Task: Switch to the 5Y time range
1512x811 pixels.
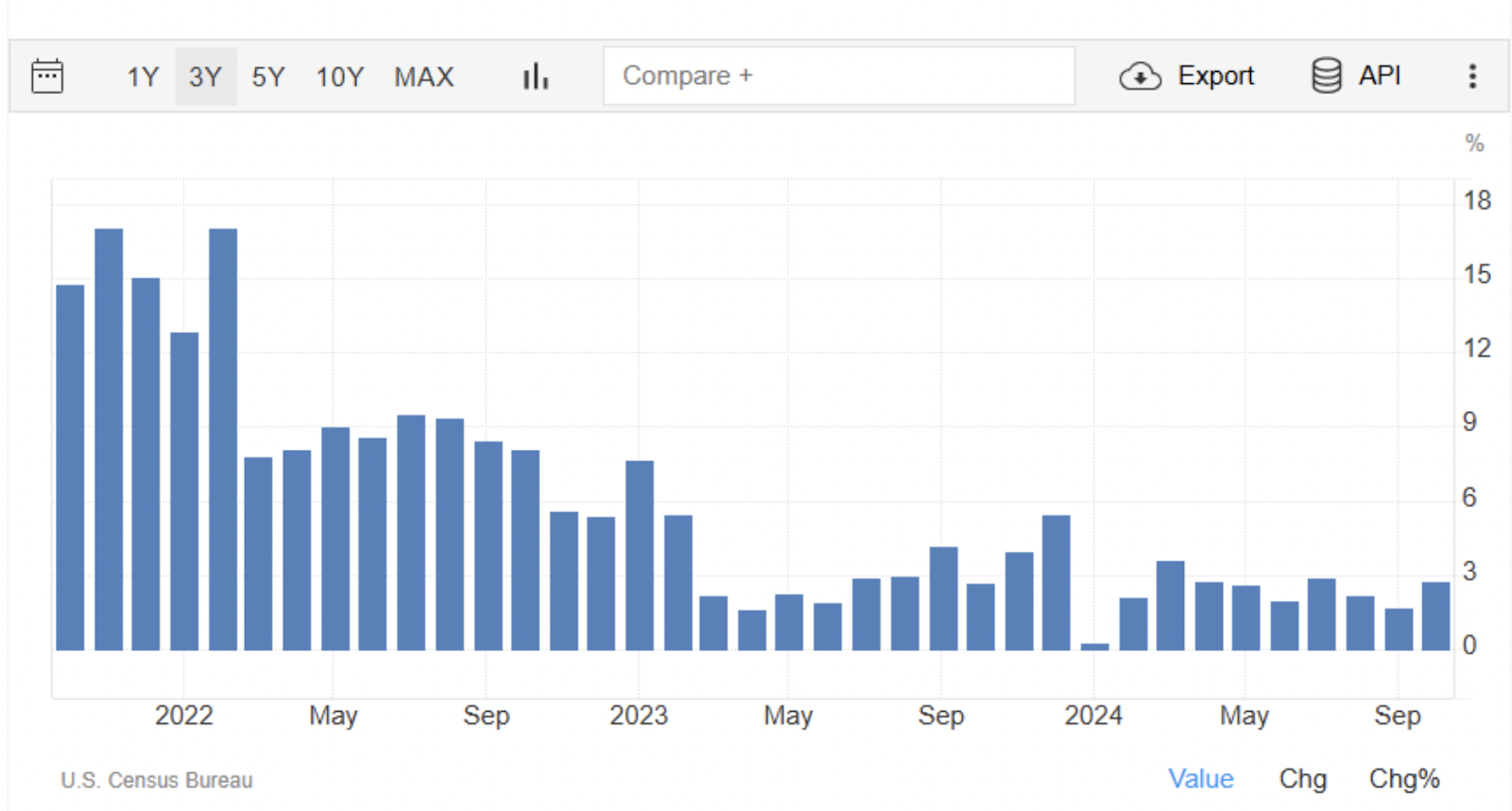Action: pos(268,77)
